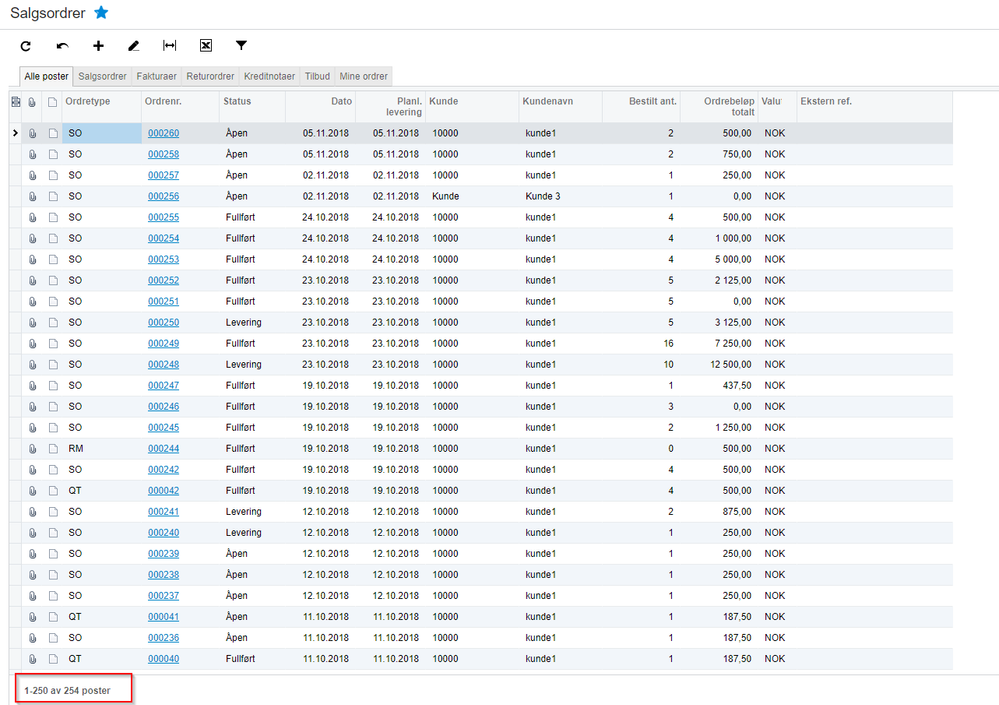
Task: Click the fit columns width icon
Action: tap(170, 46)
